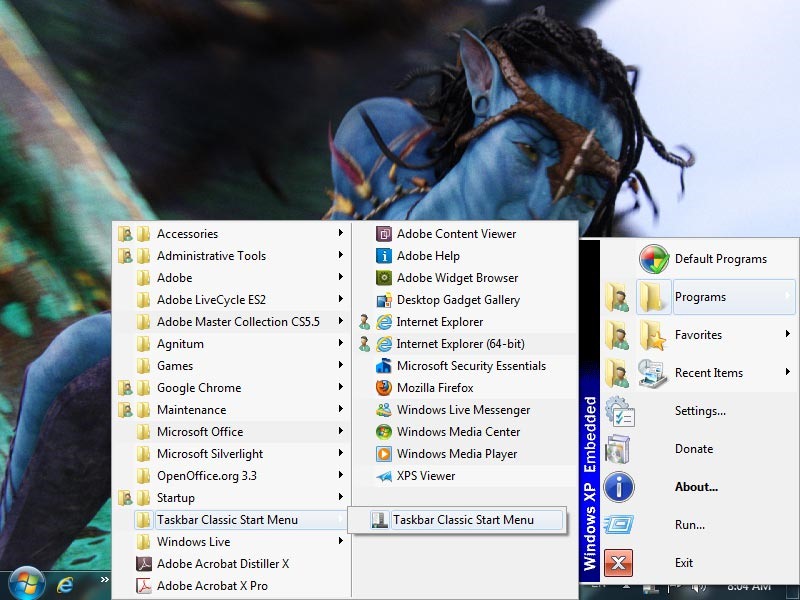The width and height of the screenshot is (800, 600).
Task: Click the Recent Items documents icon
Action: pyautogui.click(x=653, y=373)
